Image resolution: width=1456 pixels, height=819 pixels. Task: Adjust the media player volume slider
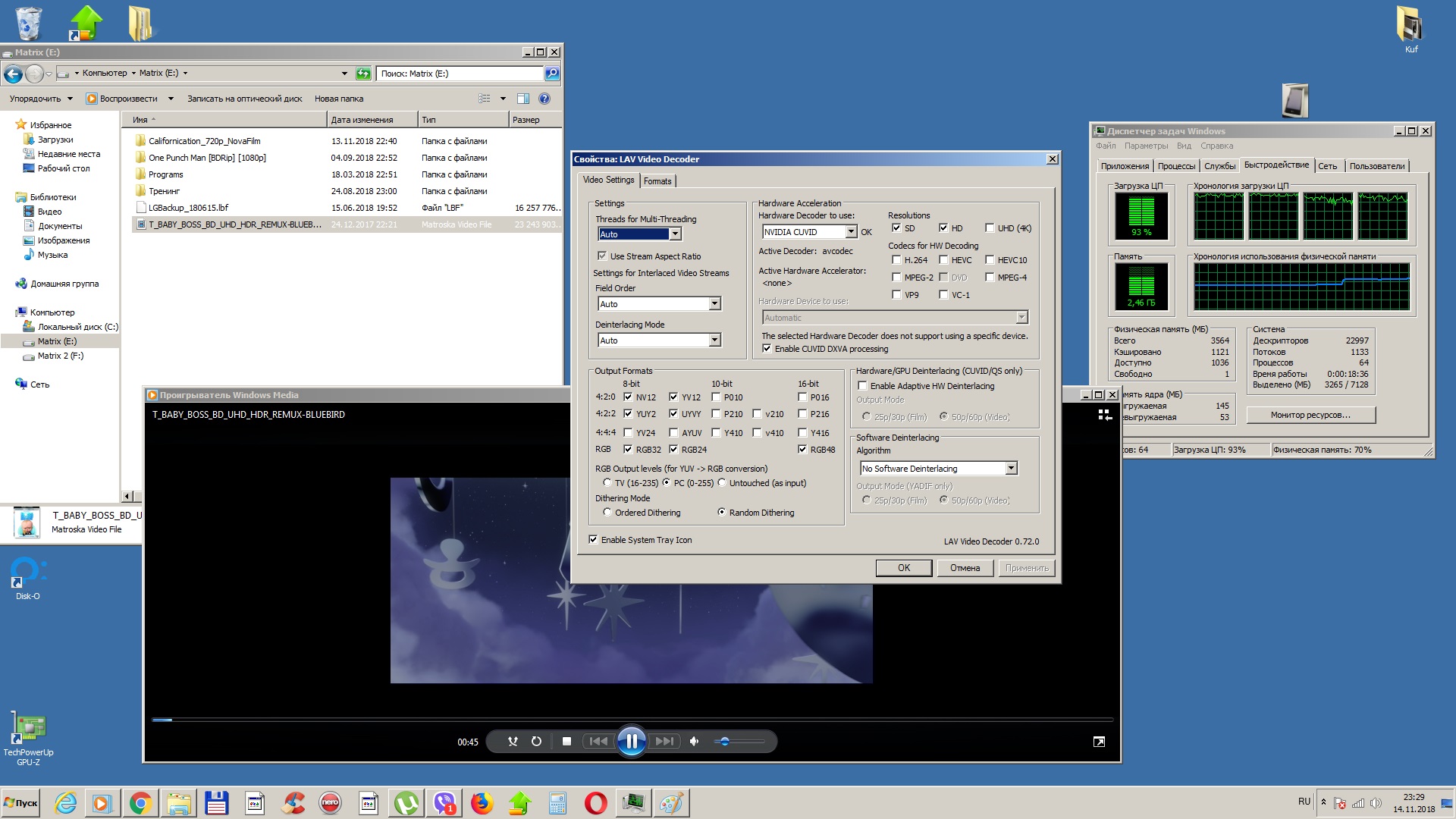[x=725, y=741]
